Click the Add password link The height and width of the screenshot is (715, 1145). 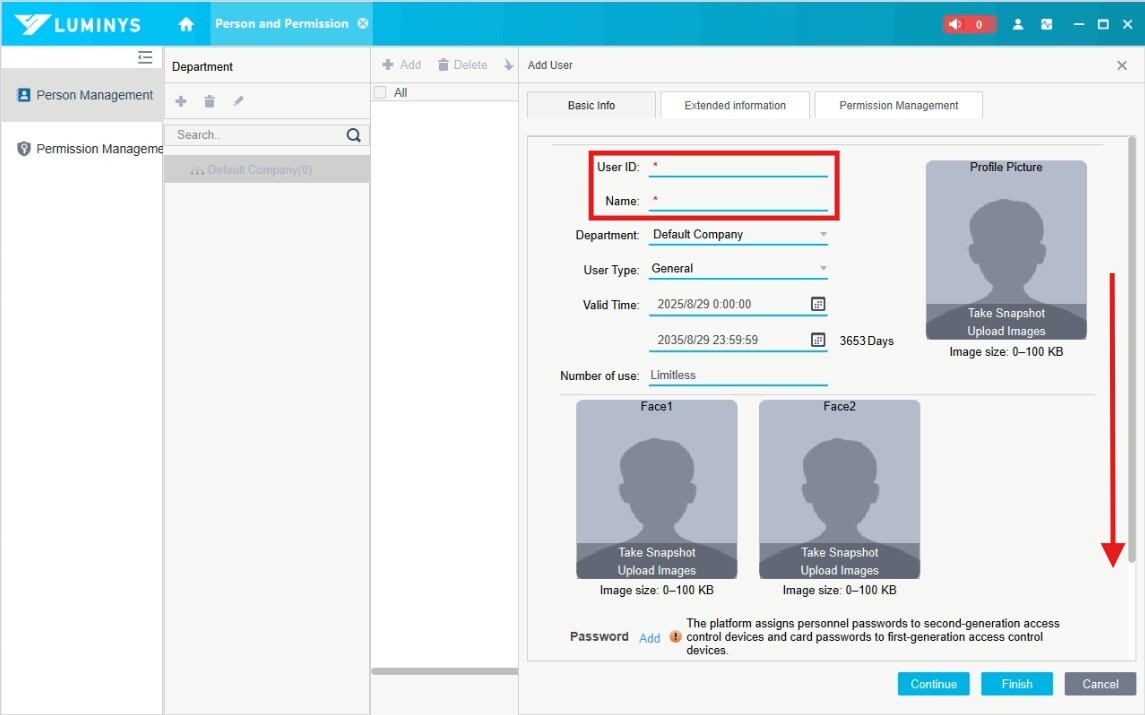pos(650,638)
